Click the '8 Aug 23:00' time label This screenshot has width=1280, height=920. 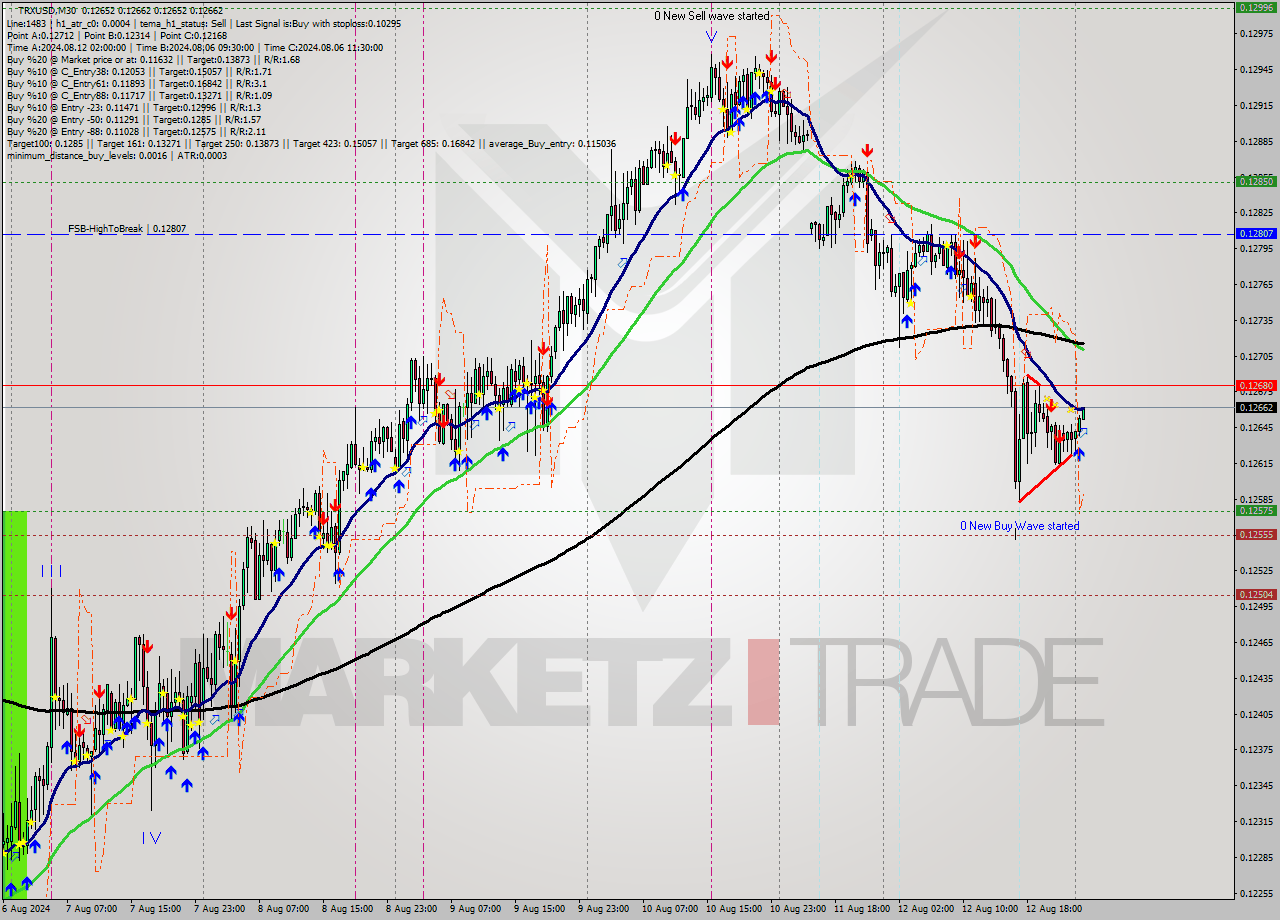412,909
